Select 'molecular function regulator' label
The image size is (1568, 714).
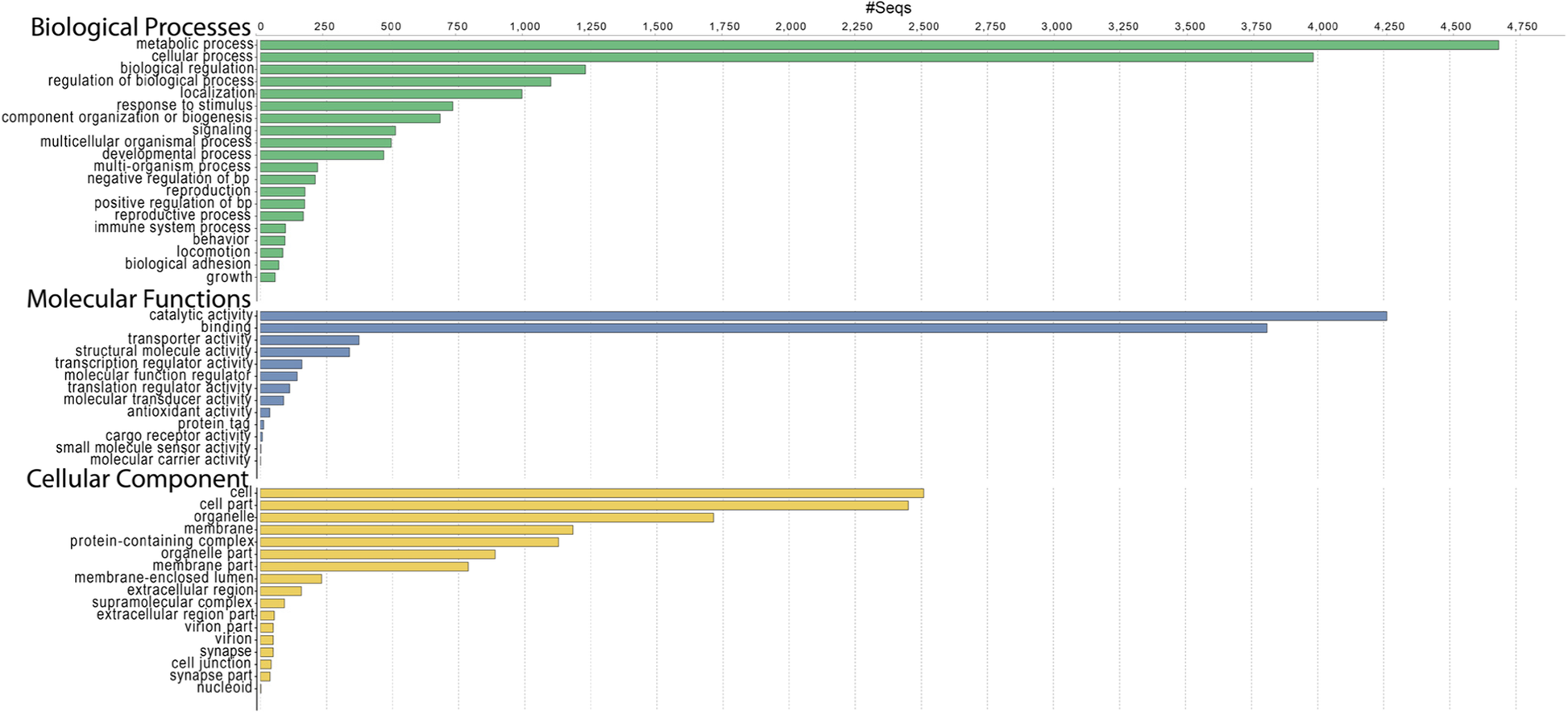157,376
